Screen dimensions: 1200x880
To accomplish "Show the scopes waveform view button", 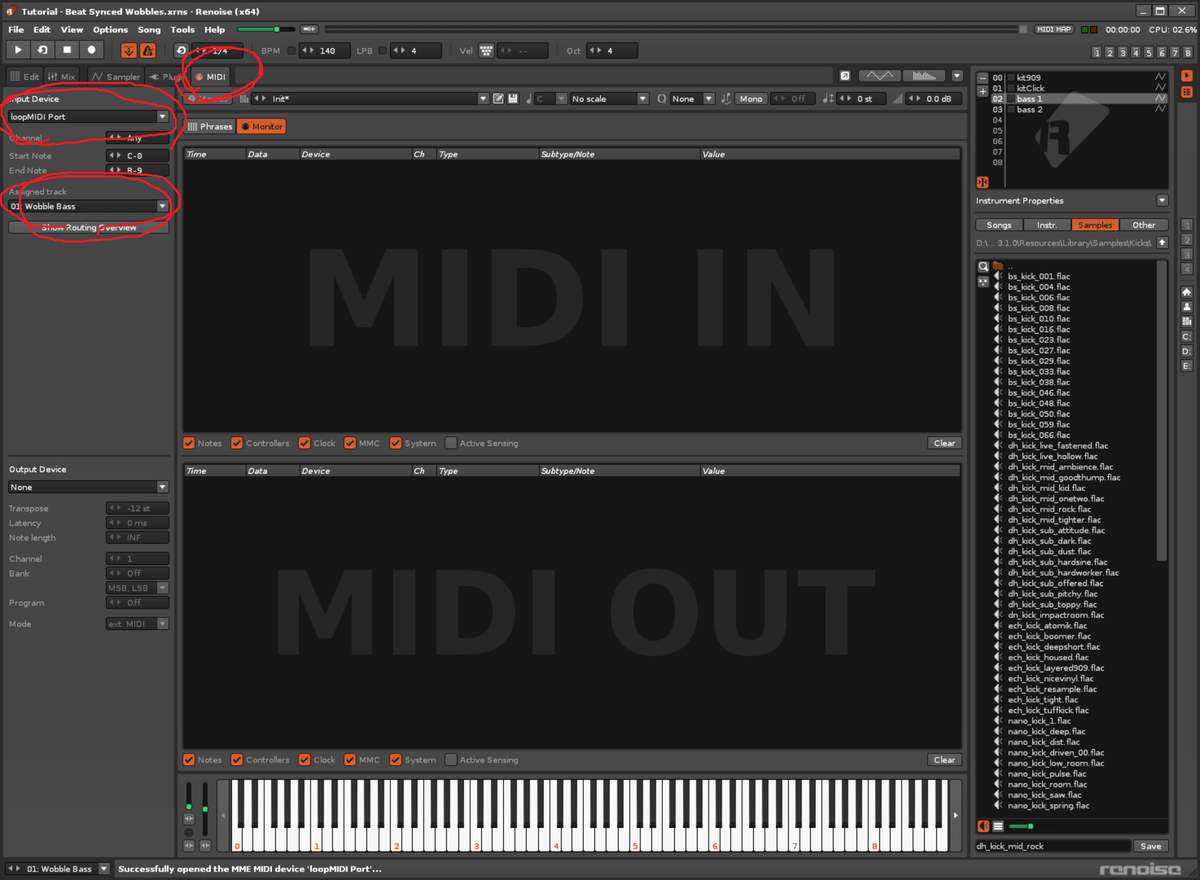I will 880,76.
